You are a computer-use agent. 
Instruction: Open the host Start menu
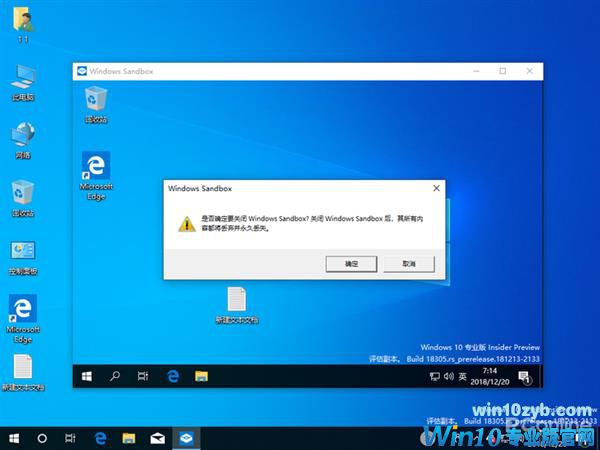point(14,438)
